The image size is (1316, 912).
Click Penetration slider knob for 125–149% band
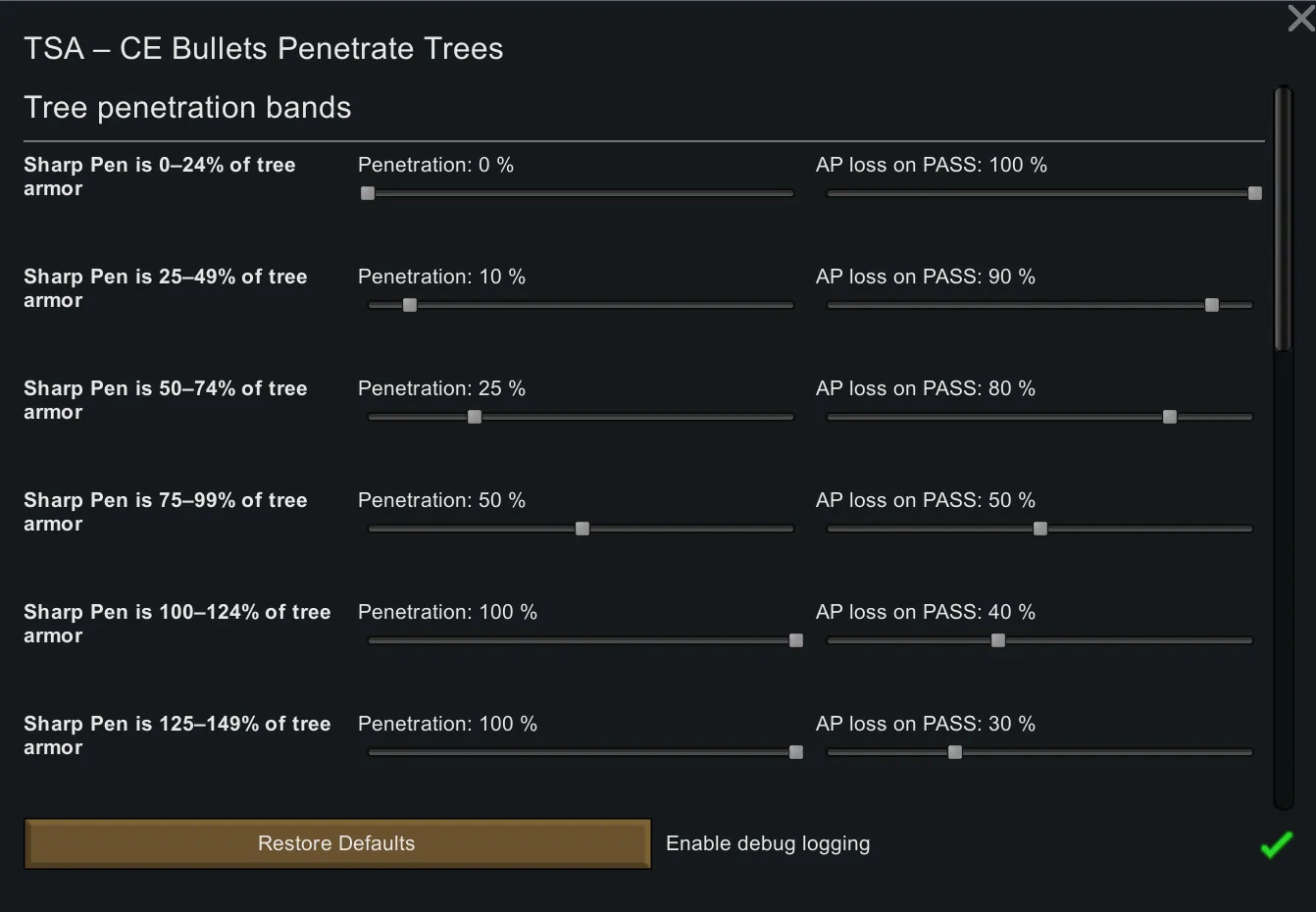click(x=796, y=752)
